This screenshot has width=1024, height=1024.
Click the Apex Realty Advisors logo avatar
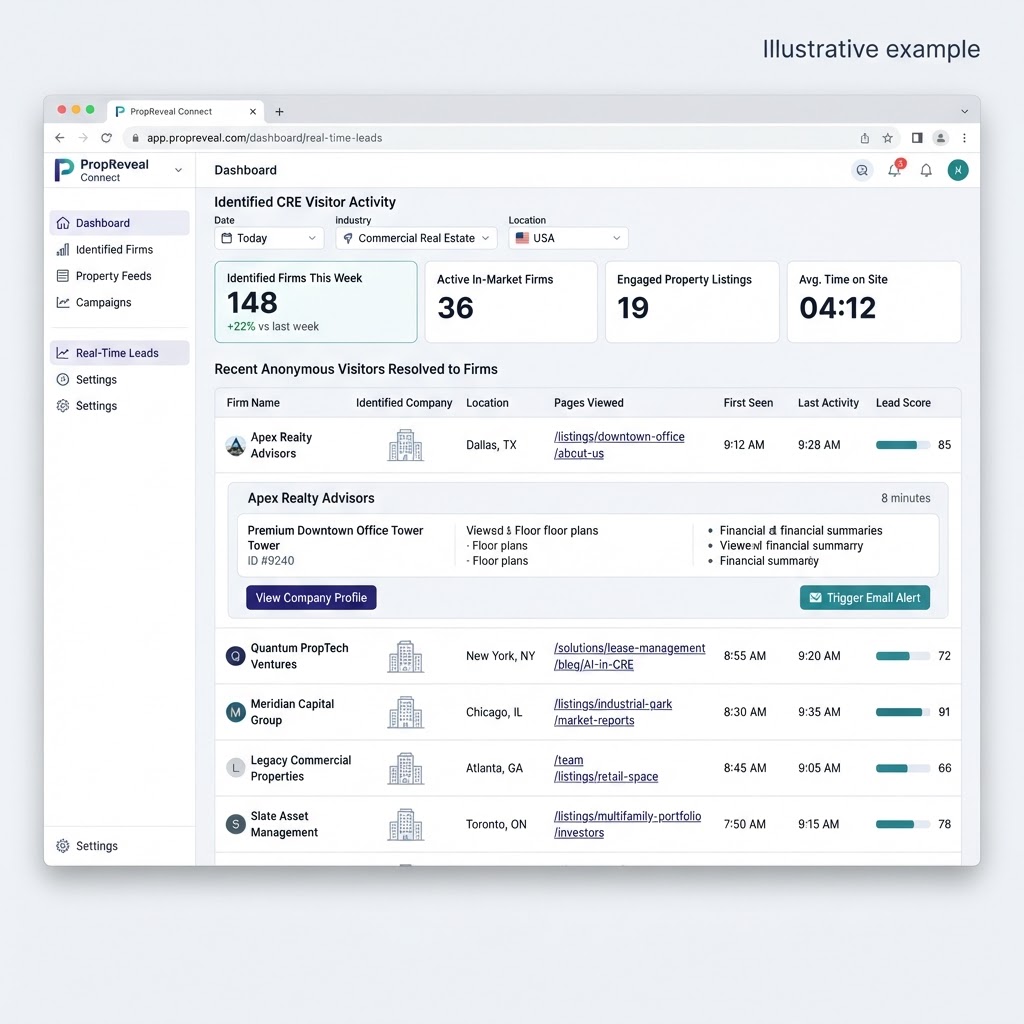[x=235, y=445]
